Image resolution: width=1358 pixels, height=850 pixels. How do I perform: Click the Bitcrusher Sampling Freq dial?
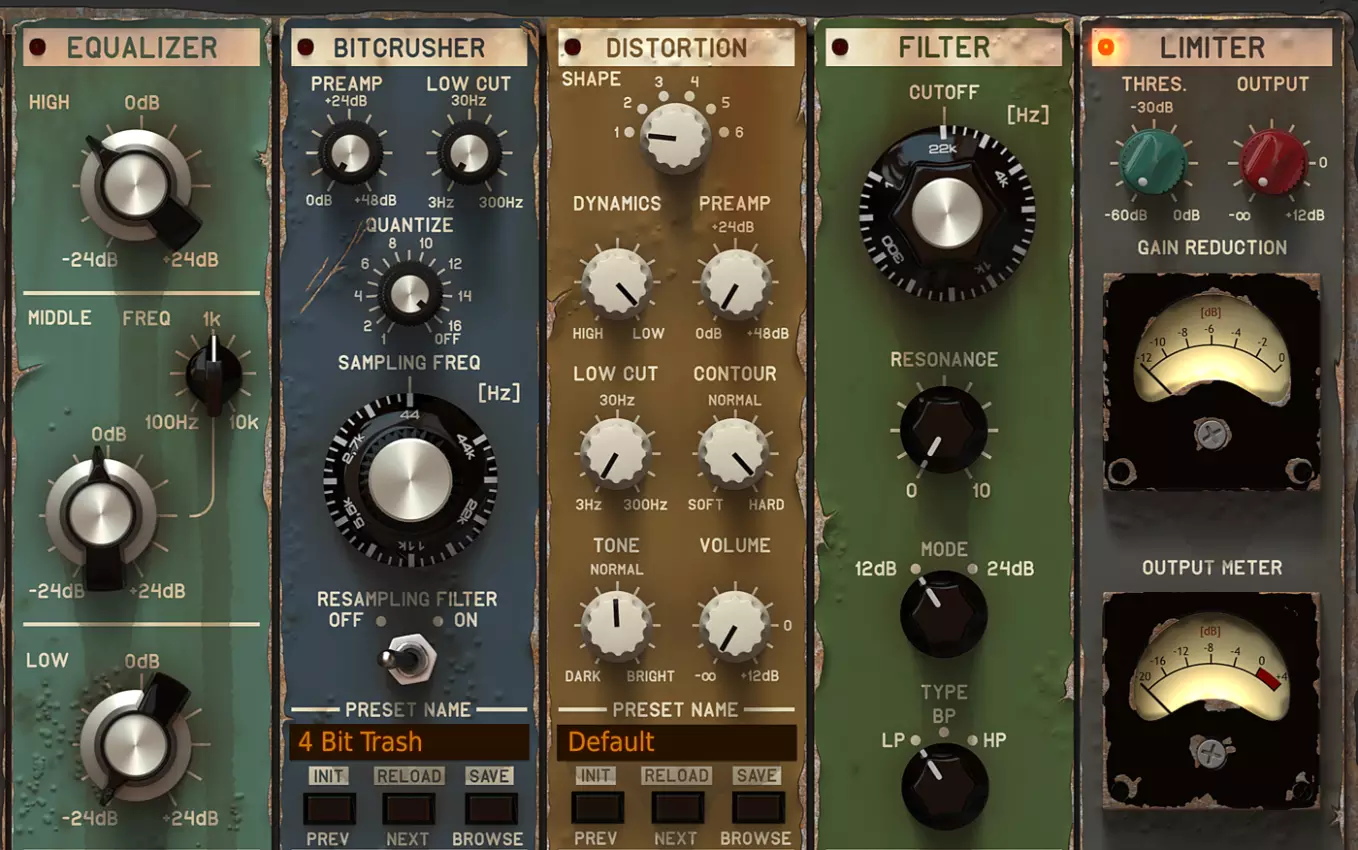410,479
